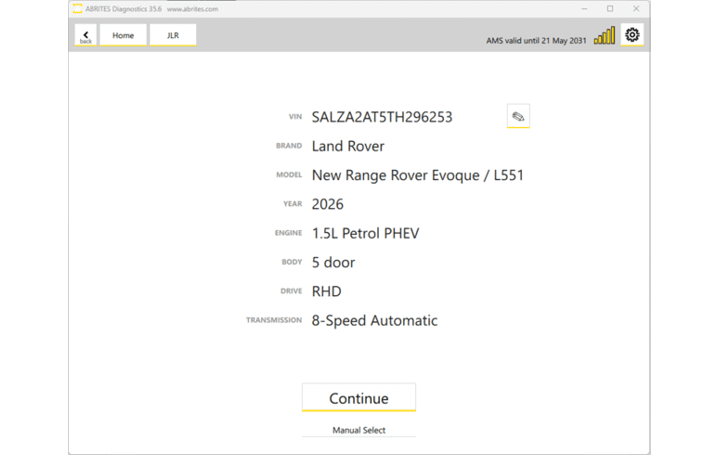Click the VIN field label
719x455 pixels.
295,117
